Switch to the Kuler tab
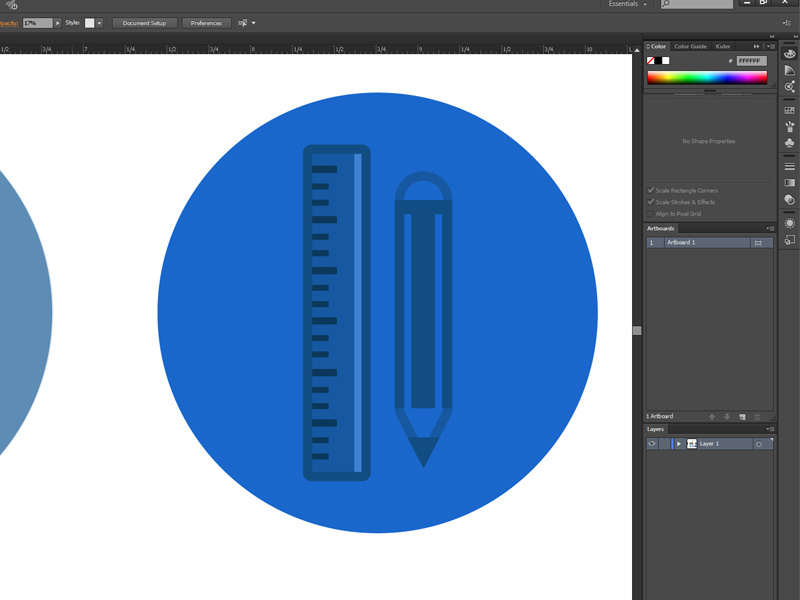The image size is (800, 600). (723, 46)
